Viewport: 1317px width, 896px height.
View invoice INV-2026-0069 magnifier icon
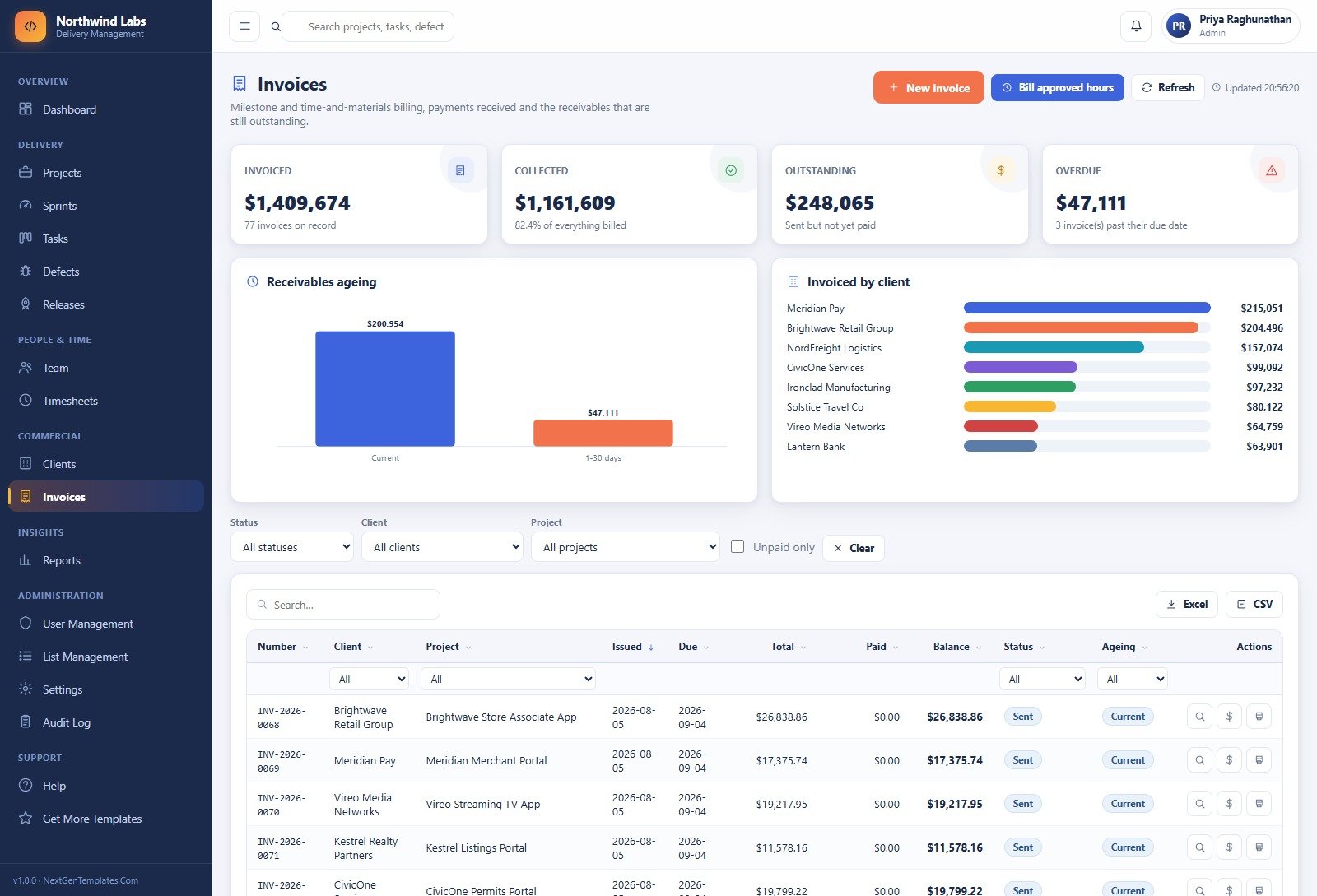coord(1200,760)
